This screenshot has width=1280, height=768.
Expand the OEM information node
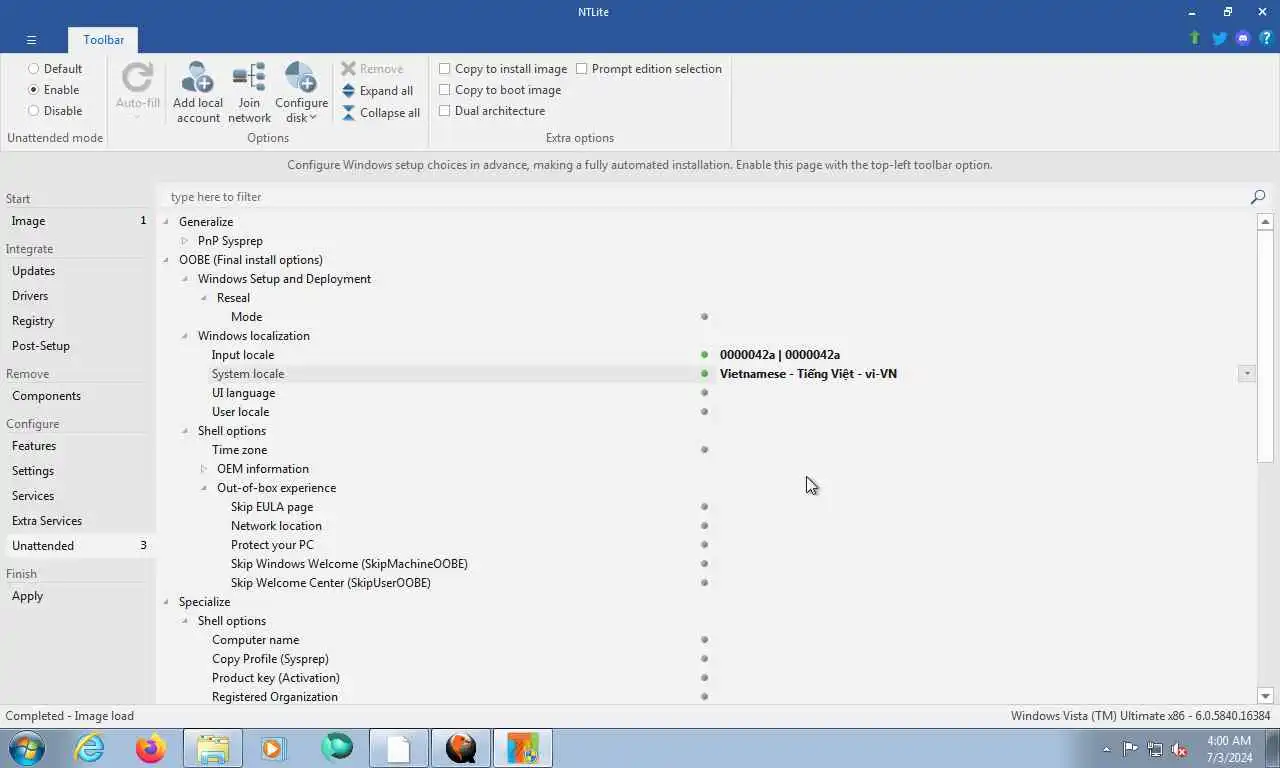pos(204,469)
